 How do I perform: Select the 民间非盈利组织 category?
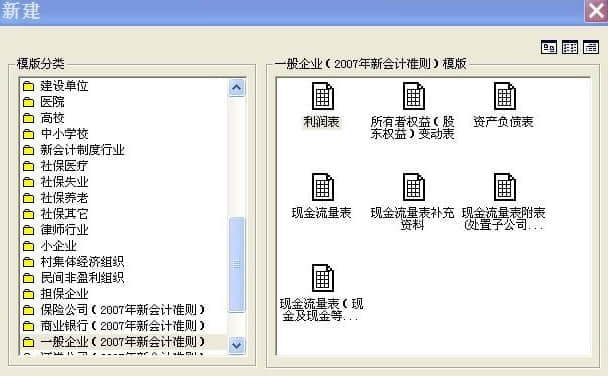point(82,278)
